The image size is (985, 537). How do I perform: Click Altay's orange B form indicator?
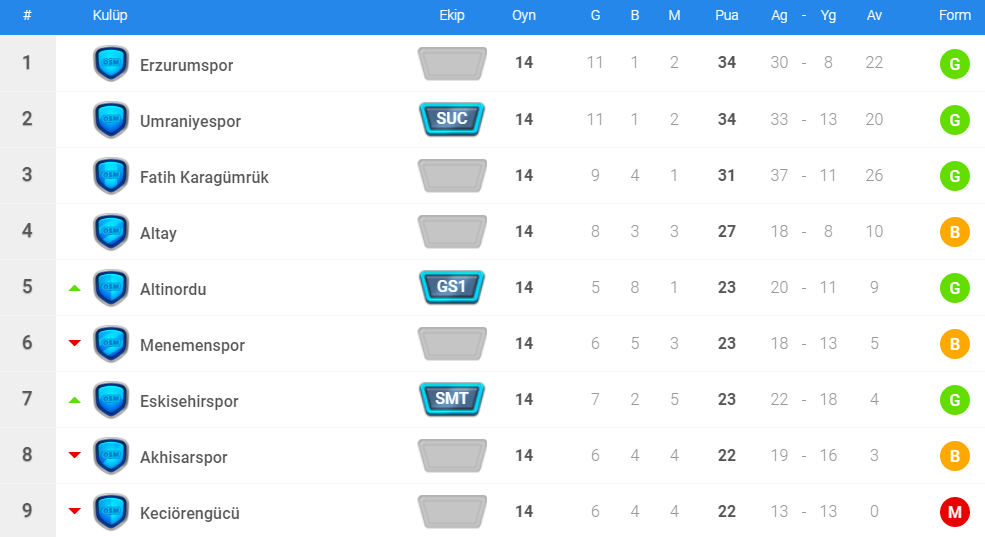955,233
